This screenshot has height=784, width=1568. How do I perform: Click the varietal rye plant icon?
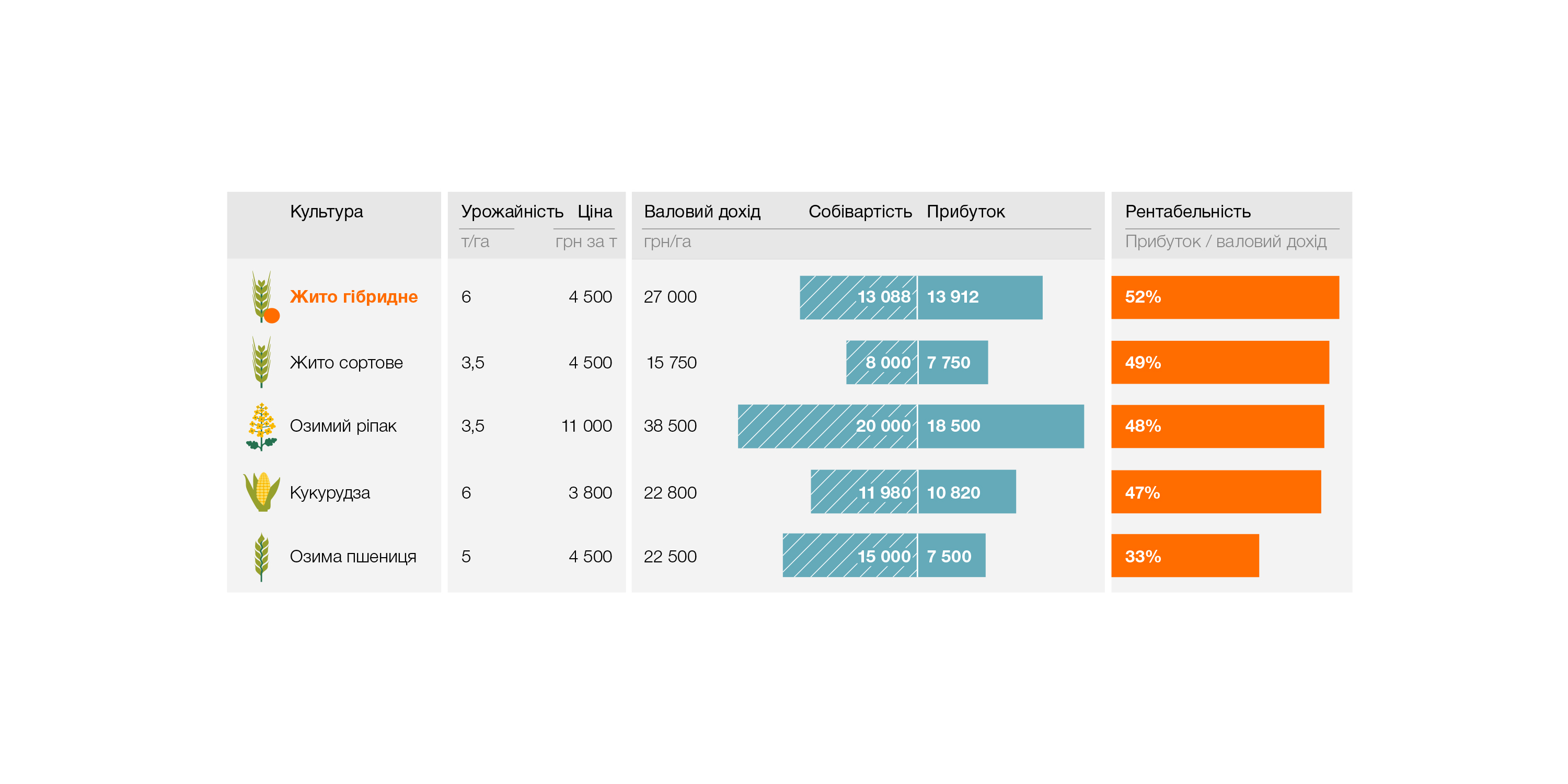pyautogui.click(x=262, y=362)
